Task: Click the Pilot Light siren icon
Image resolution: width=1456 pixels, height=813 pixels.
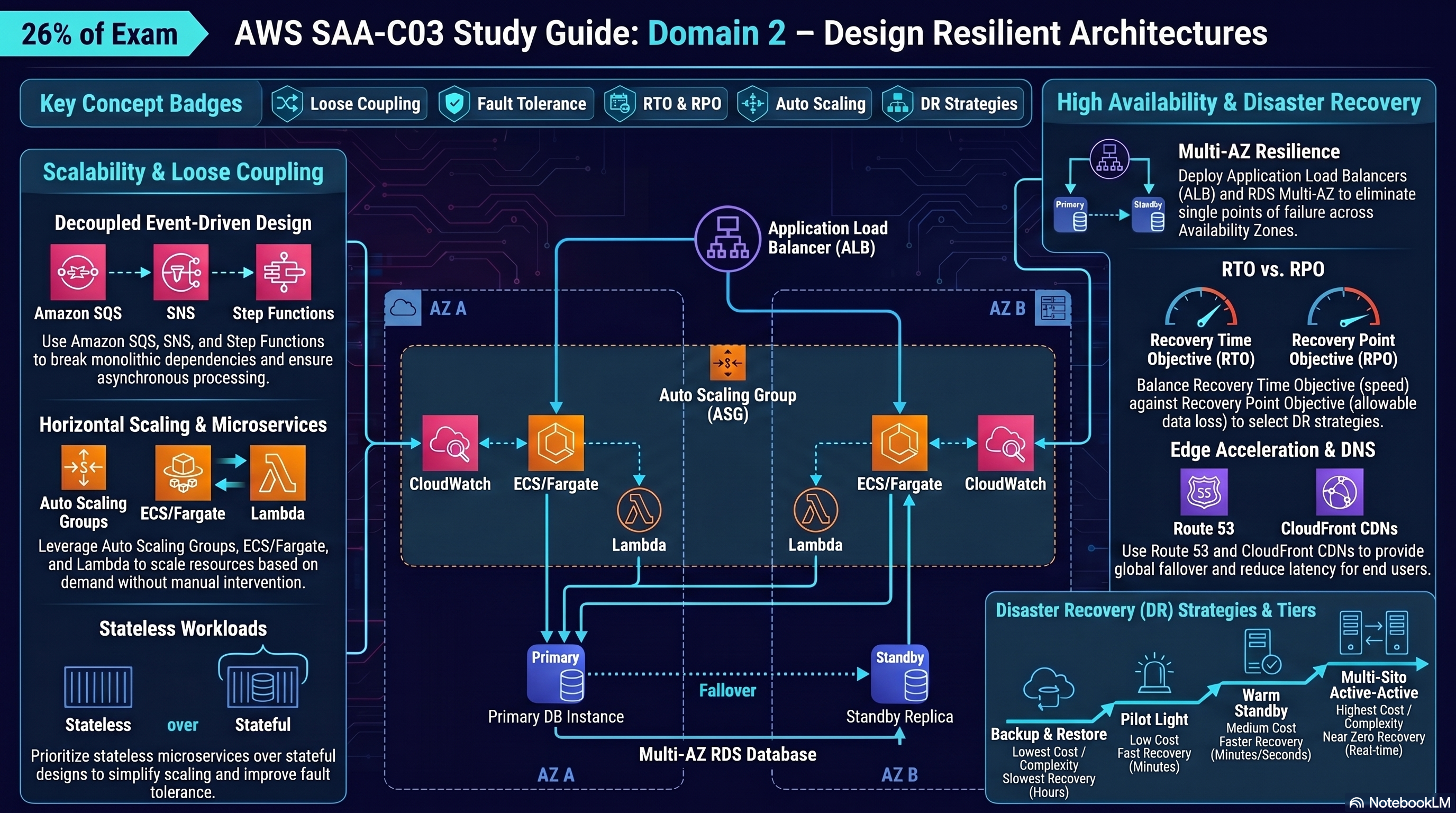Action: click(1153, 673)
